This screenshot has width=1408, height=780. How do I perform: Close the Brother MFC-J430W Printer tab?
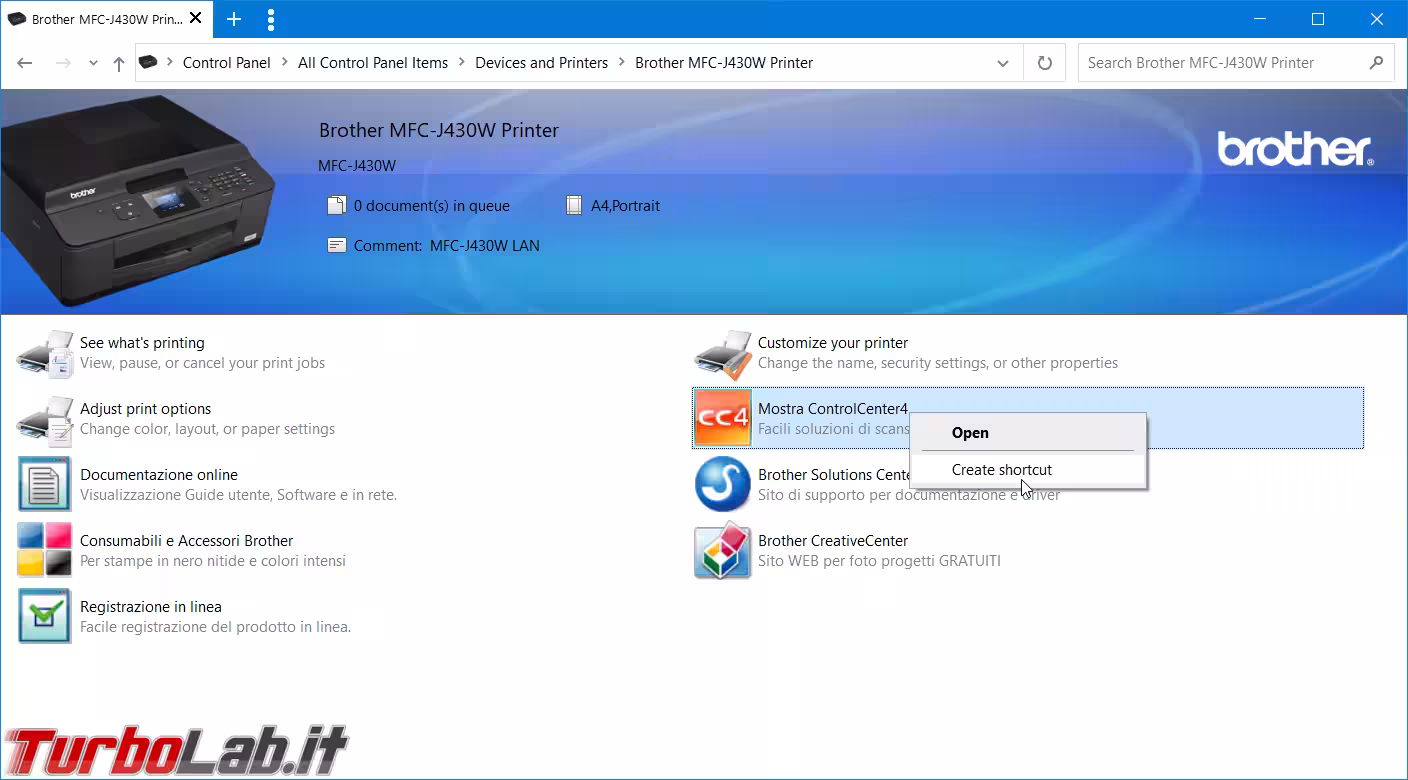point(195,19)
